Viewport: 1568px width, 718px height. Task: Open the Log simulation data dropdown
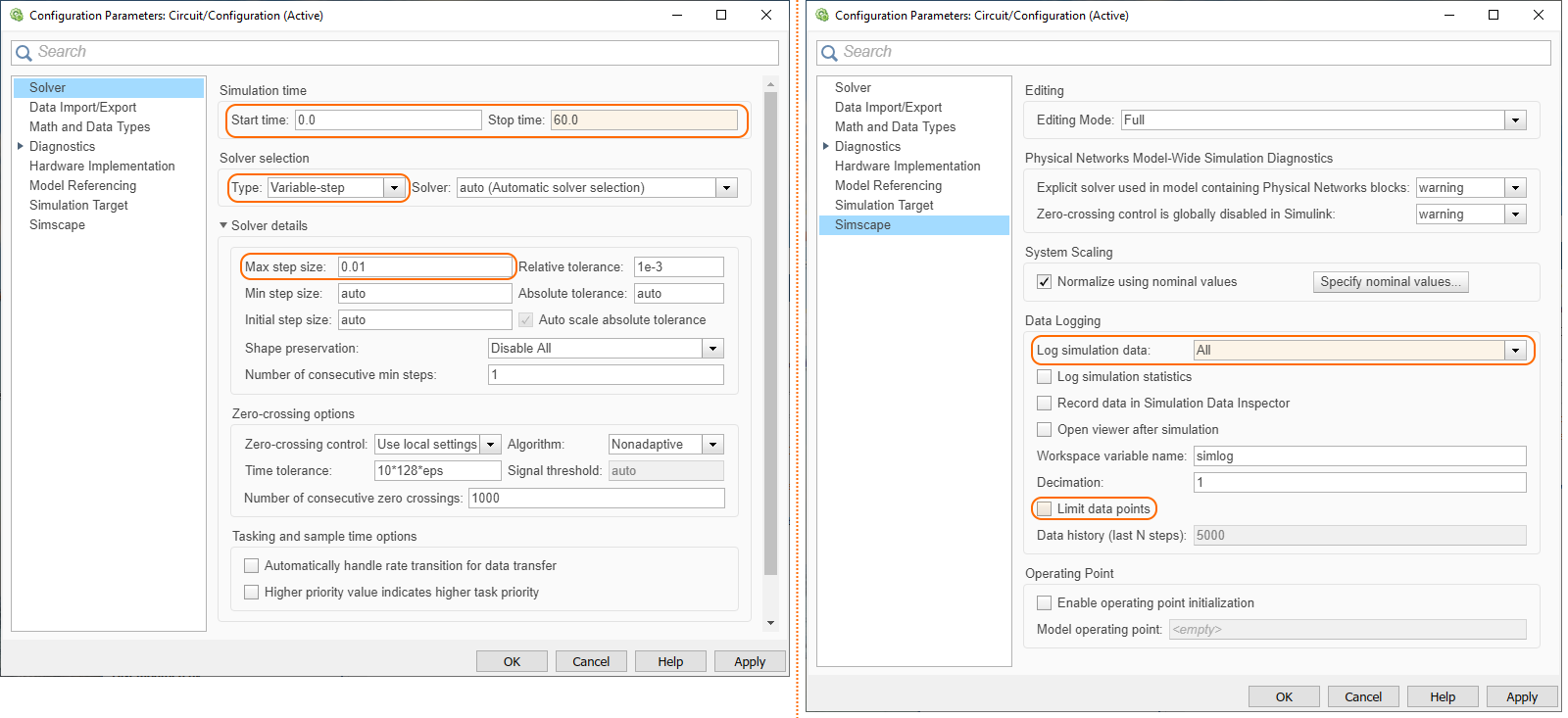tap(1515, 351)
